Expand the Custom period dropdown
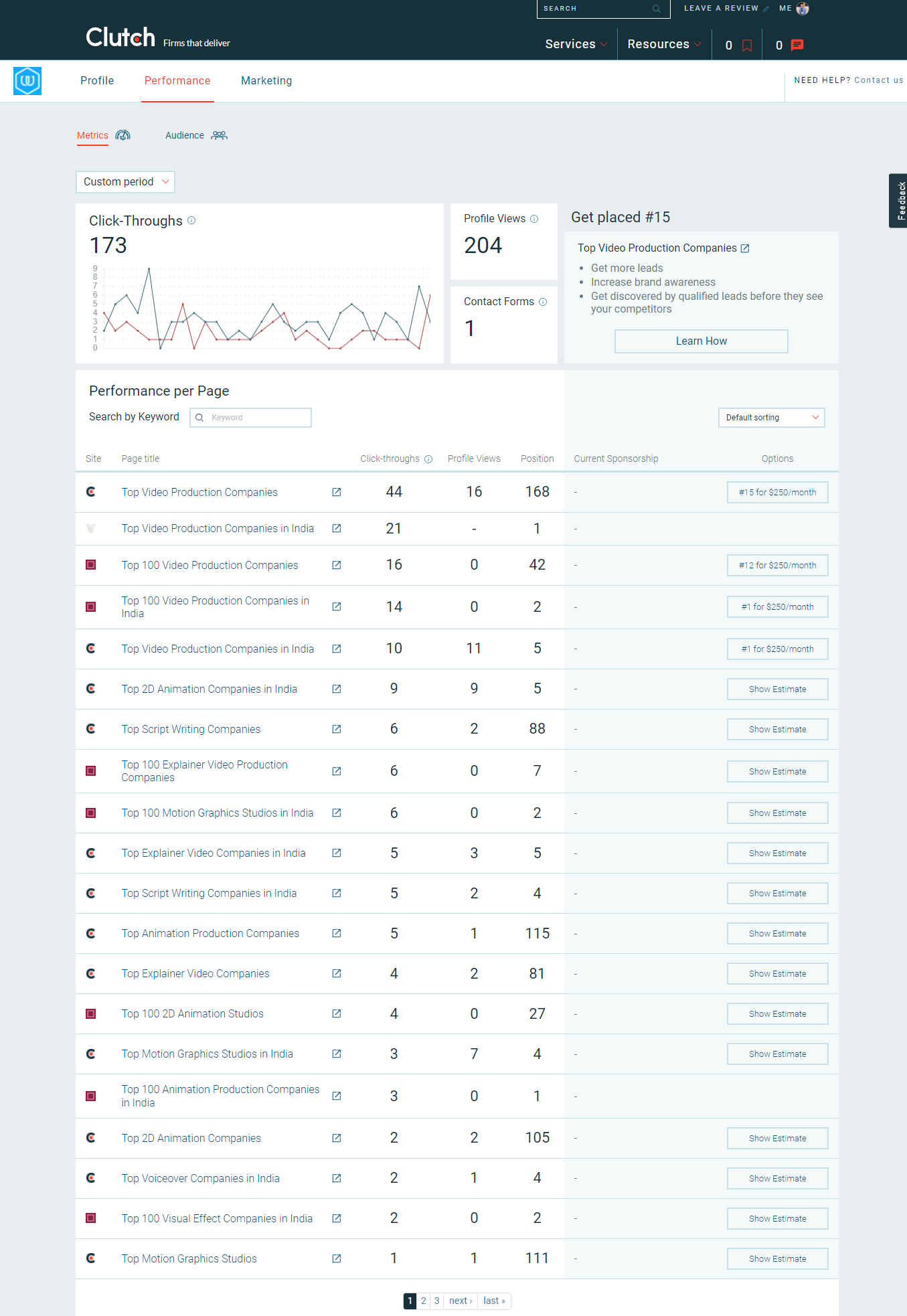 pos(125,182)
